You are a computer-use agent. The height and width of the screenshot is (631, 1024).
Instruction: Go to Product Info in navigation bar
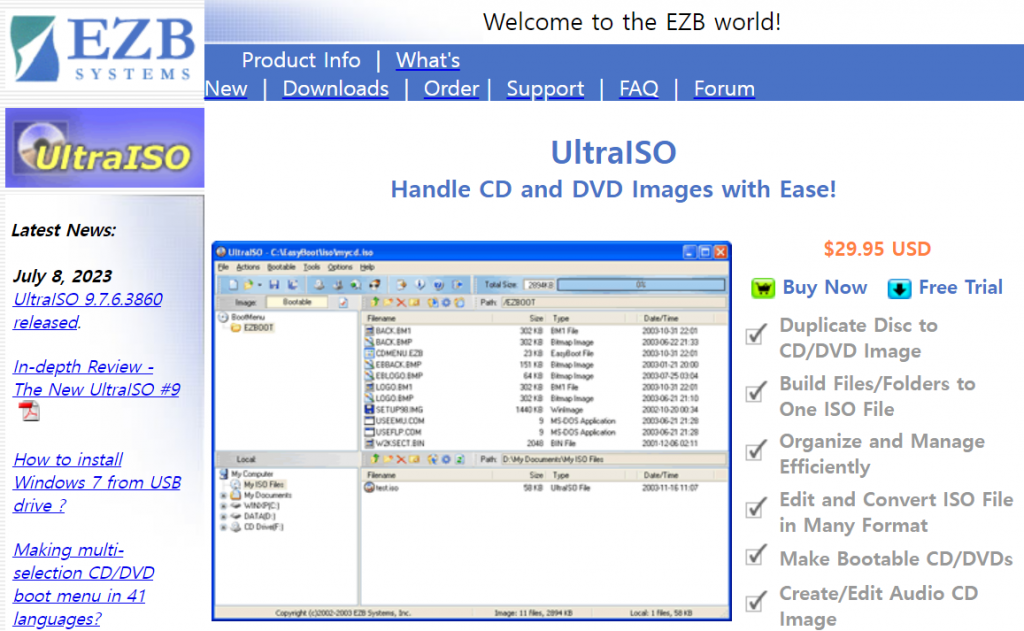(x=301, y=60)
